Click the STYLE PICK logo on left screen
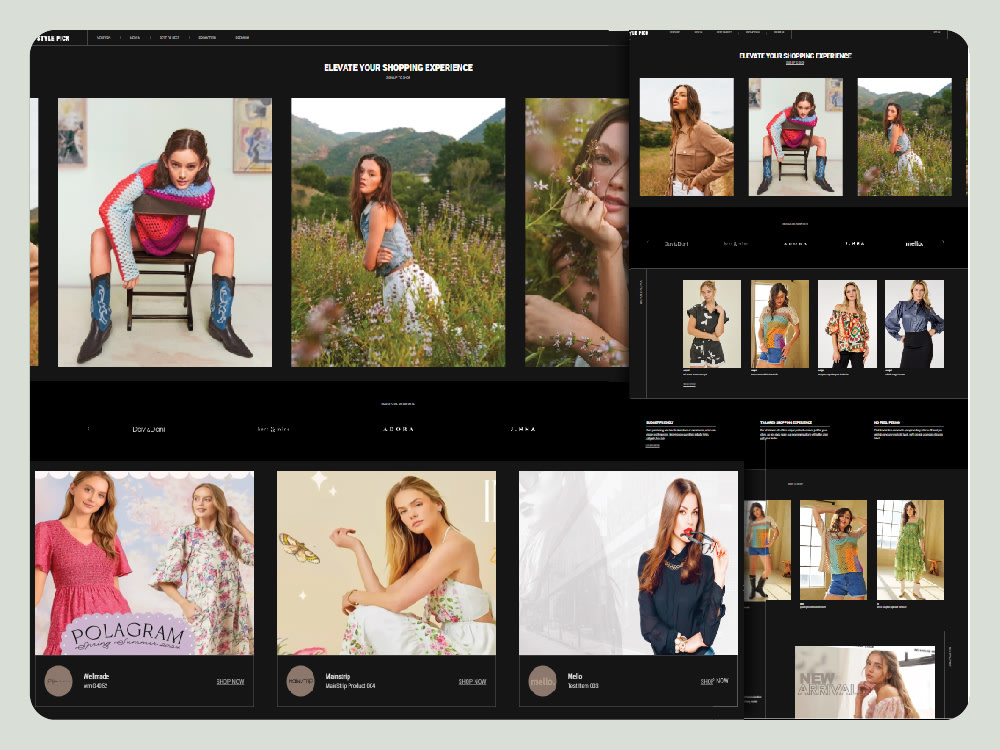The width and height of the screenshot is (1000, 750). coord(53,38)
